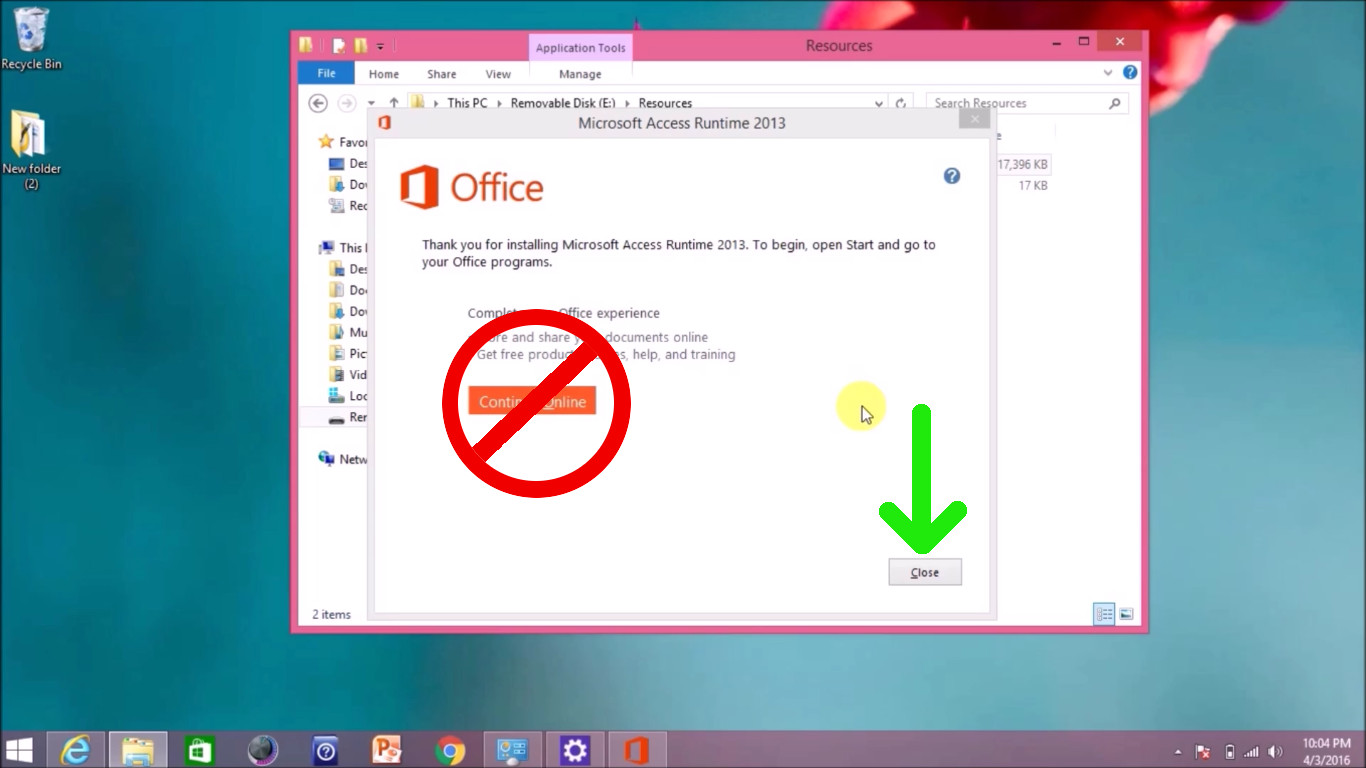Click Removable Disk (E:) in address path
The image size is (1366, 768).
coord(563,103)
